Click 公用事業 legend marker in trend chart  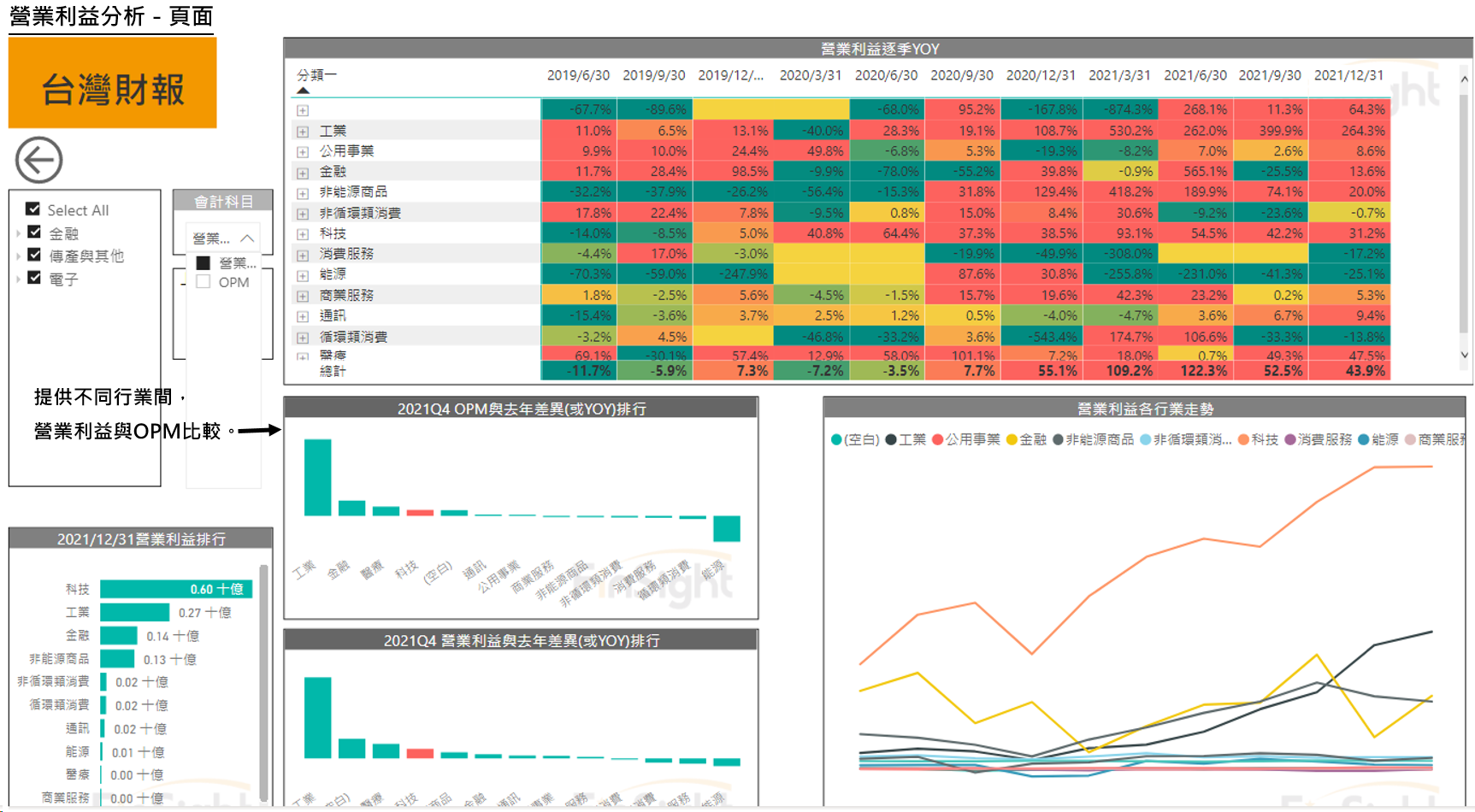(938, 439)
